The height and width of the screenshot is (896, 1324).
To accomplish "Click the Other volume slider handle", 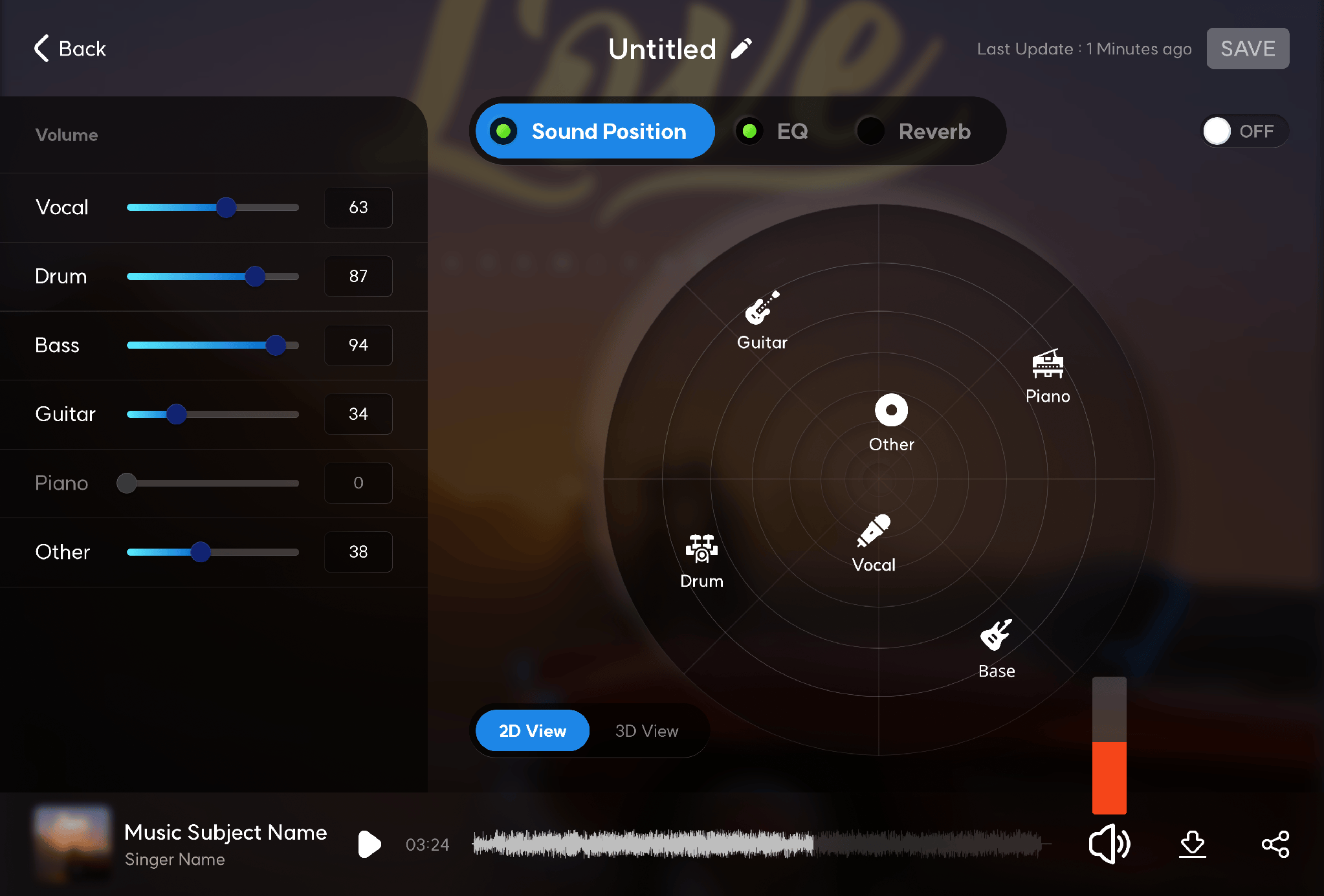I will [x=201, y=552].
